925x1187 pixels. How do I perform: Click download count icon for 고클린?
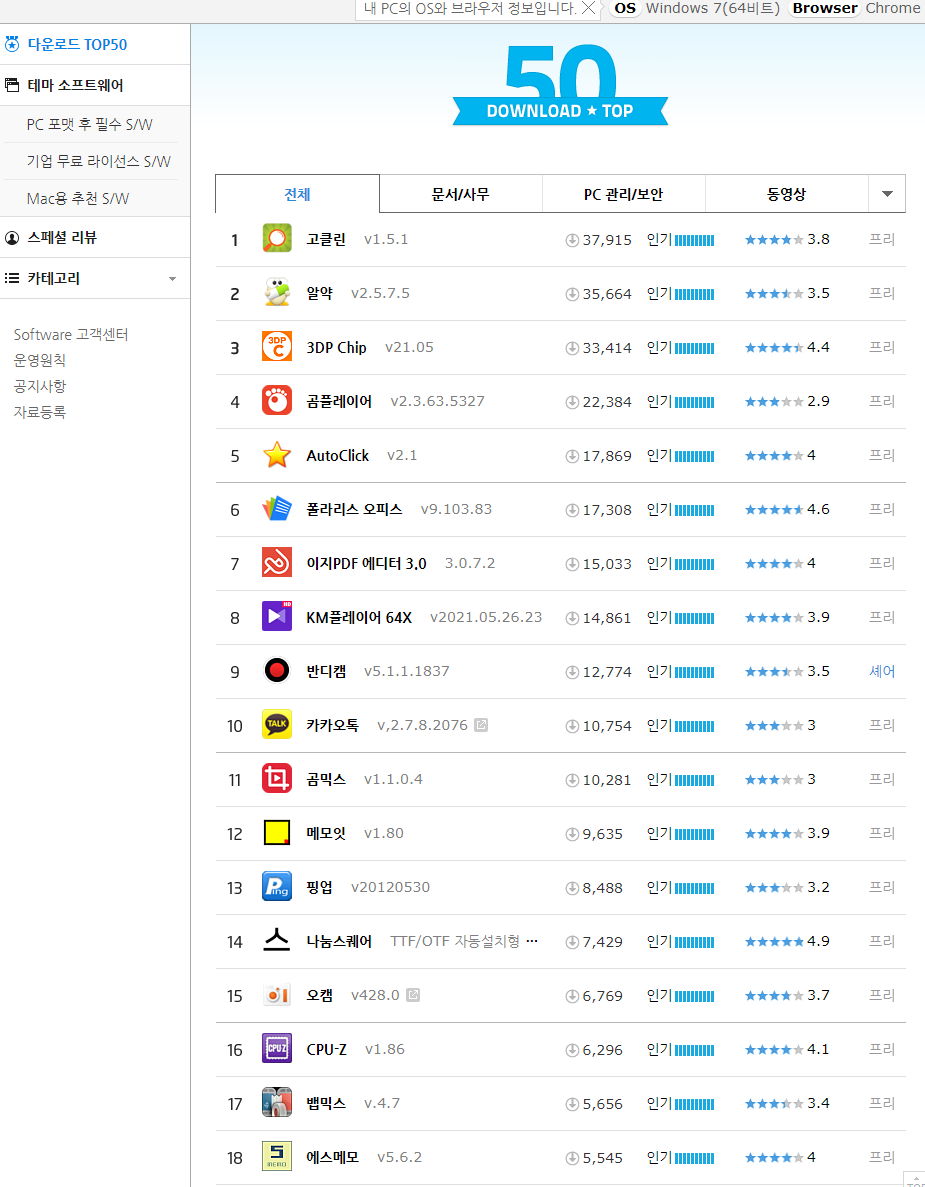tap(572, 240)
